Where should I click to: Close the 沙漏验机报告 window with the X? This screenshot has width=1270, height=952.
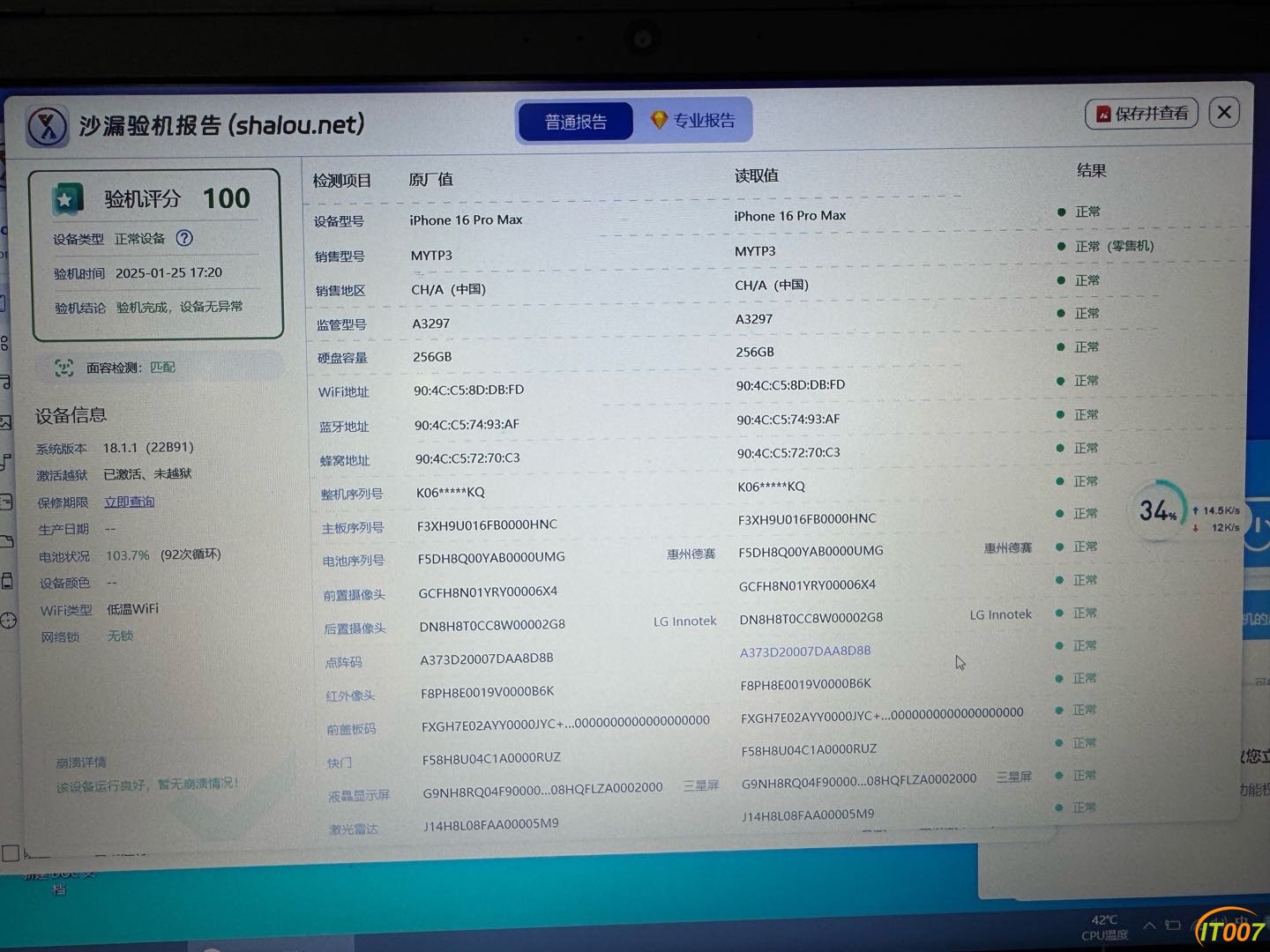pyautogui.click(x=1224, y=112)
